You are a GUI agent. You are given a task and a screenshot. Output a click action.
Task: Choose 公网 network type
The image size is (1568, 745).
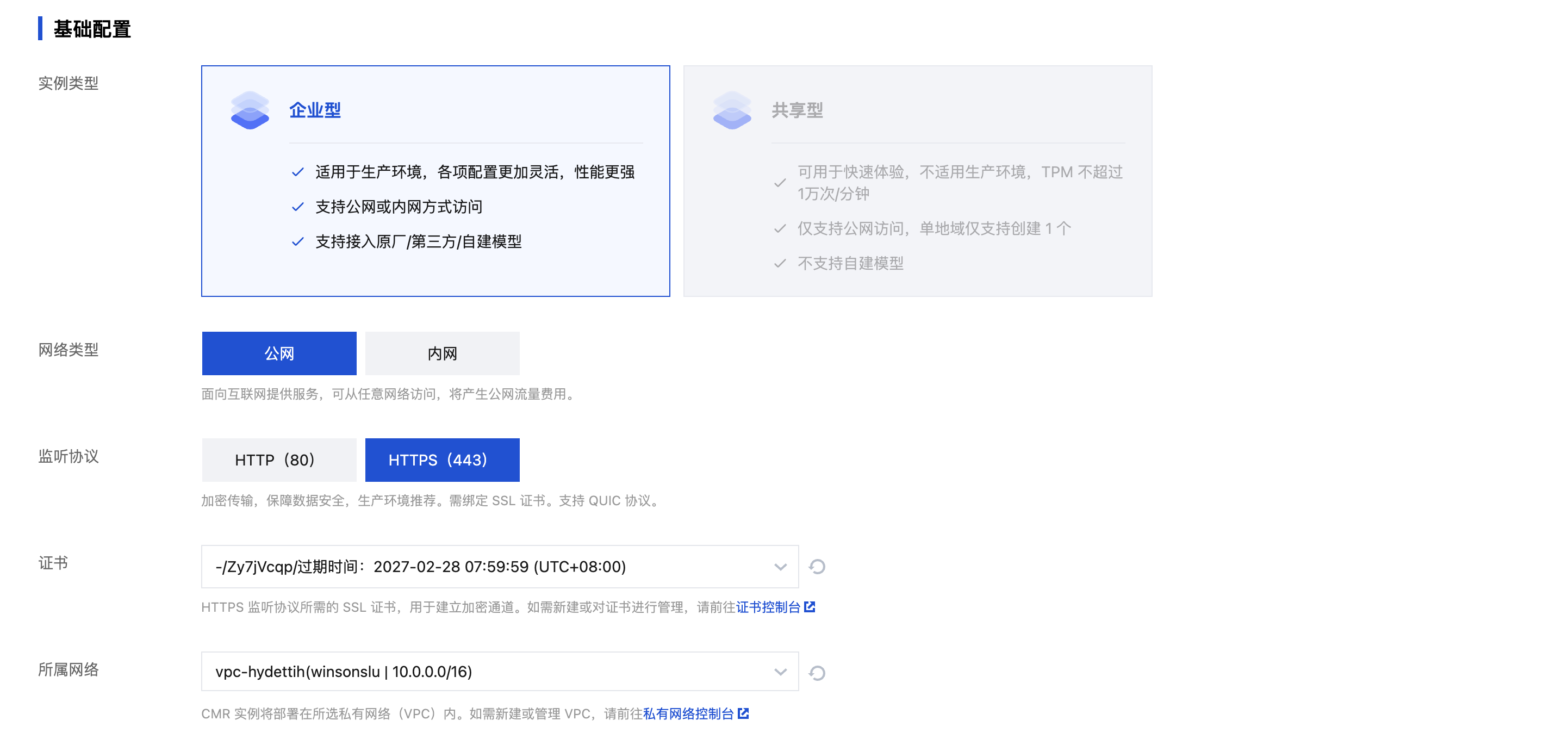click(279, 353)
